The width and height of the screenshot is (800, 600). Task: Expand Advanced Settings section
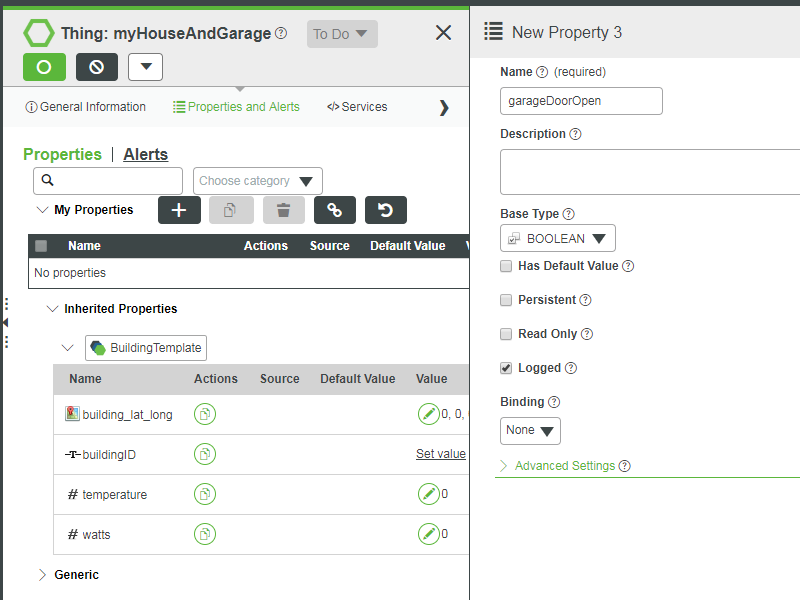(564, 466)
